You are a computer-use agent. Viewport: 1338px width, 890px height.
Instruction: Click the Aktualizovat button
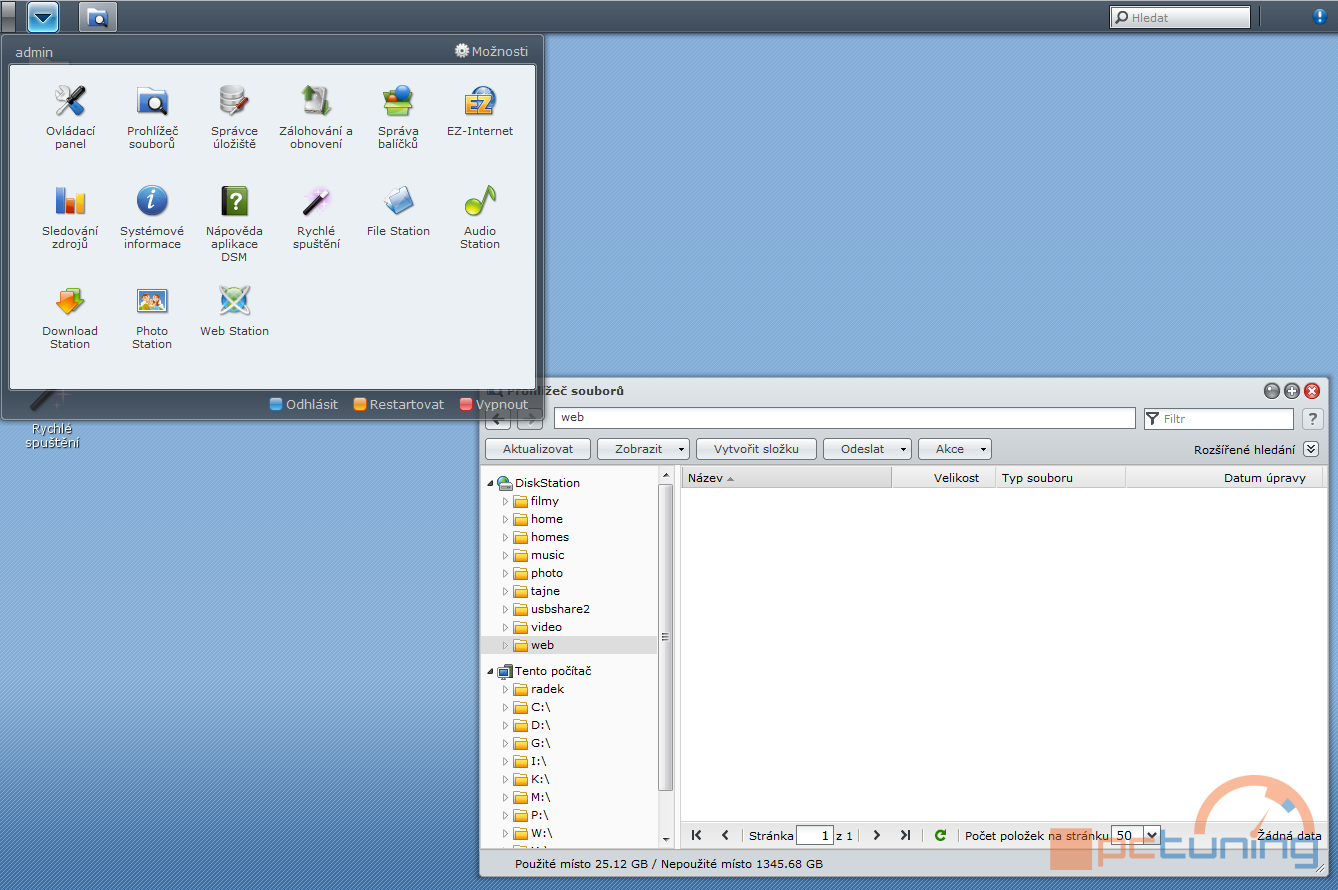pyautogui.click(x=538, y=449)
